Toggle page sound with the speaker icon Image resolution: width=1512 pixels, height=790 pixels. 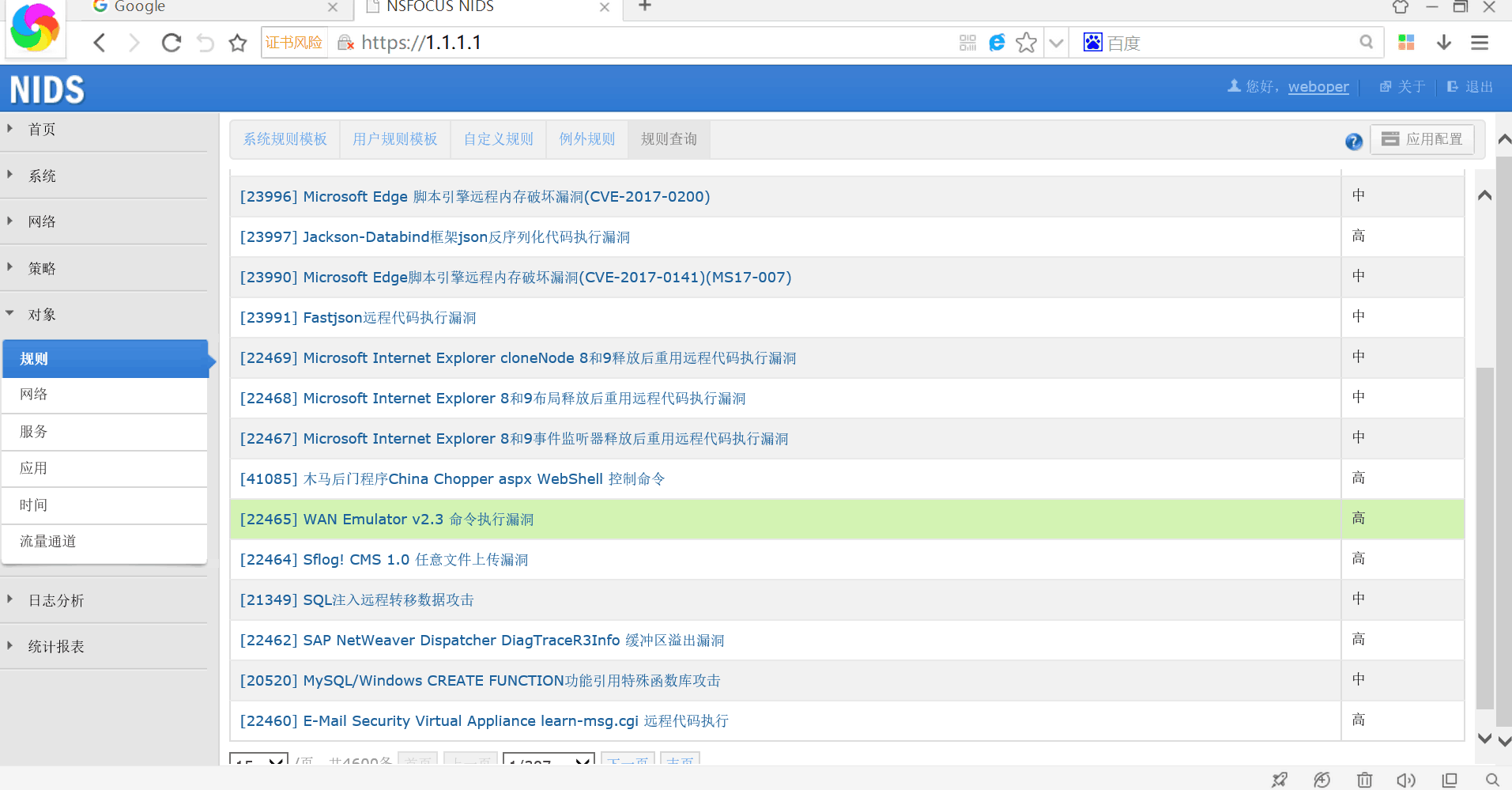pos(1406,780)
